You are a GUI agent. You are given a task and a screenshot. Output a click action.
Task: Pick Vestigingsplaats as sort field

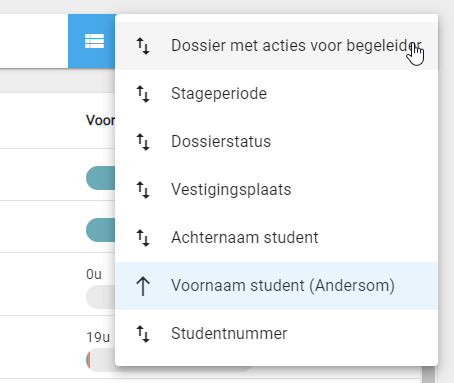pyautogui.click(x=276, y=190)
